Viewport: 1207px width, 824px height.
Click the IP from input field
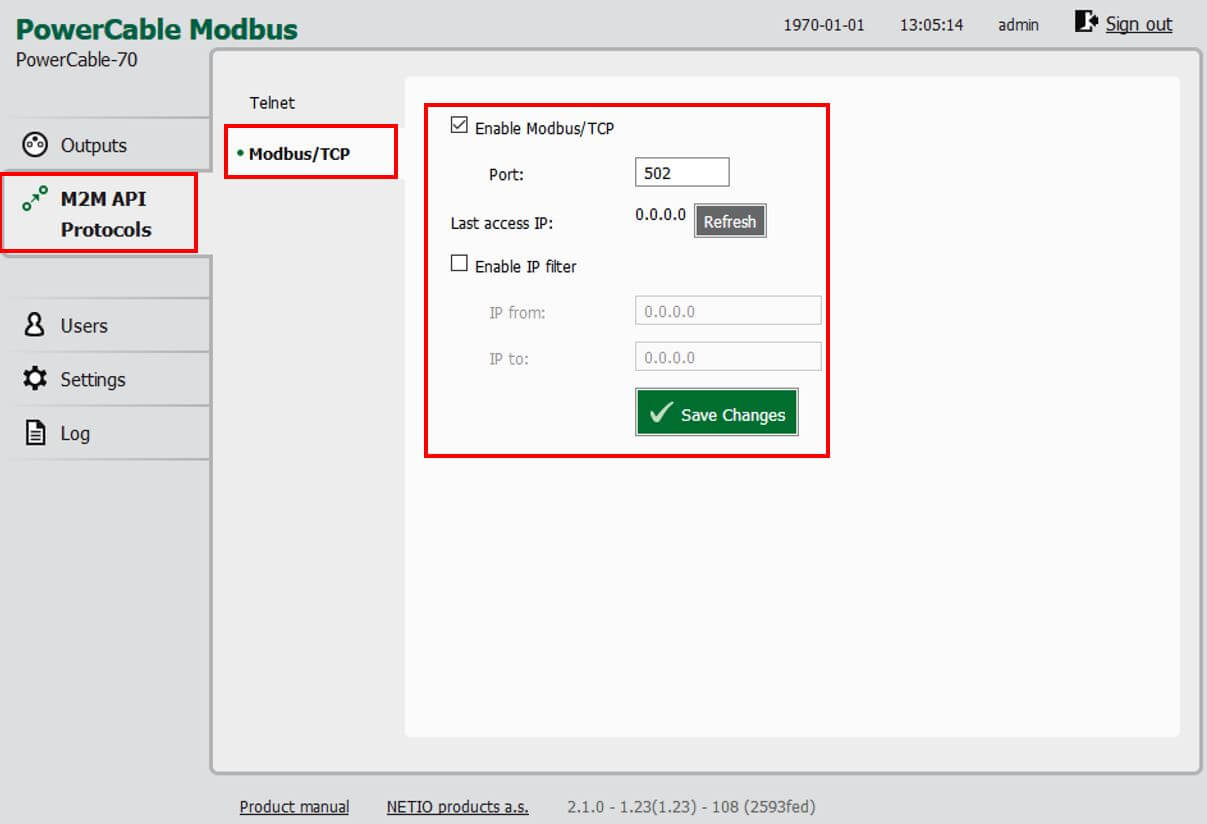[727, 311]
